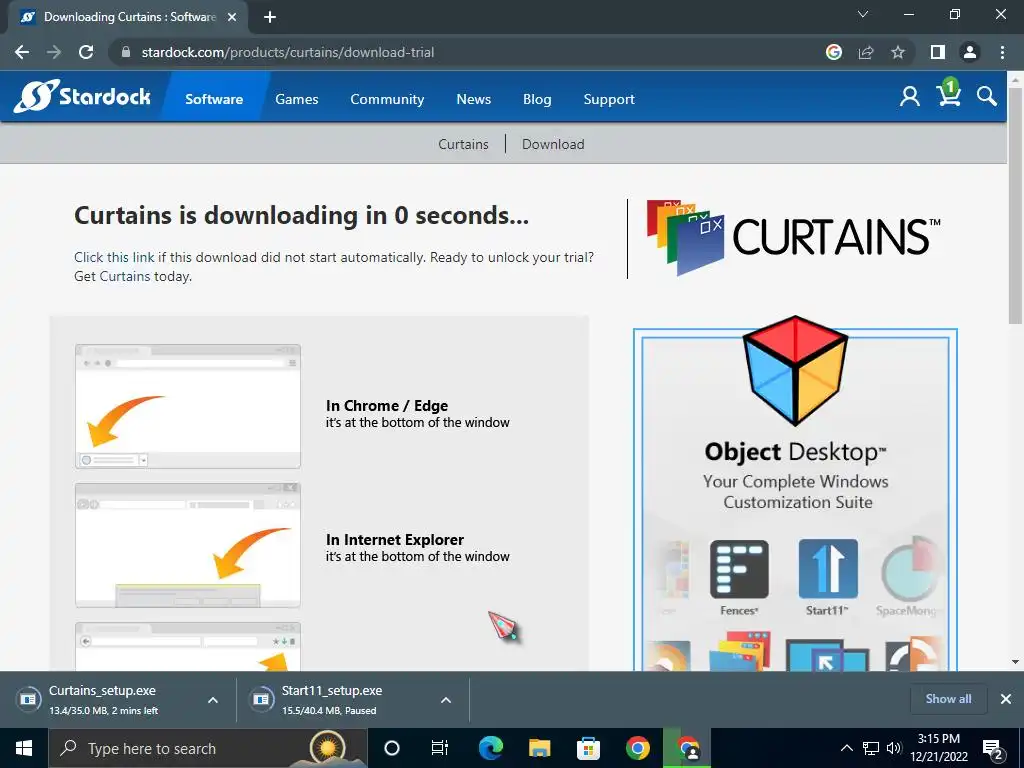The width and height of the screenshot is (1024, 768).
Task: Click the Chrome / Edge instruction thumbnail
Action: 188,406
